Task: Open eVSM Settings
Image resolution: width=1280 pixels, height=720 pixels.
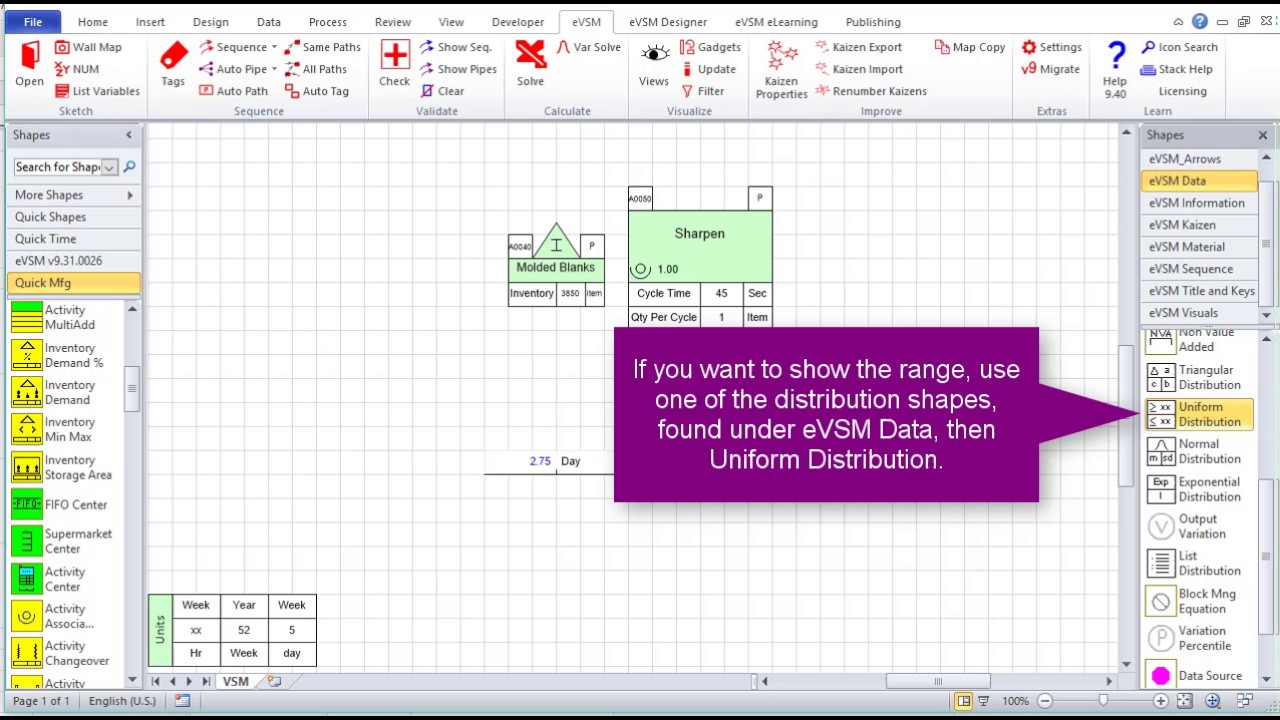Action: coord(1051,47)
